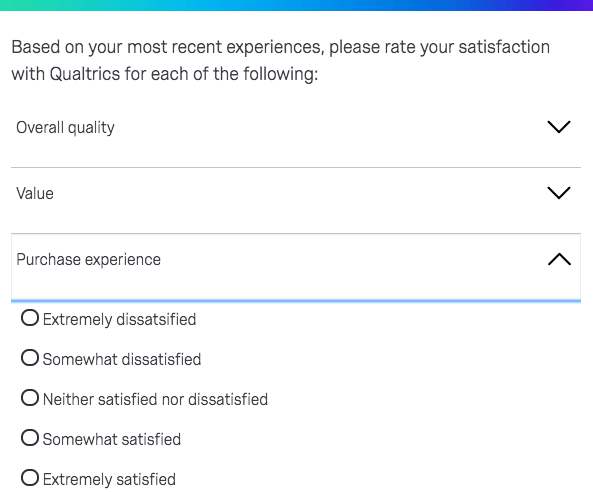
Task: Click the Purchase experience heading text
Action: coord(88,260)
